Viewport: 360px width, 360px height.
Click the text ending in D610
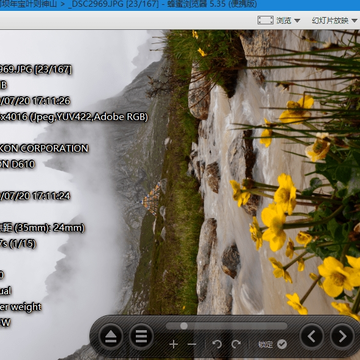pos(17,164)
